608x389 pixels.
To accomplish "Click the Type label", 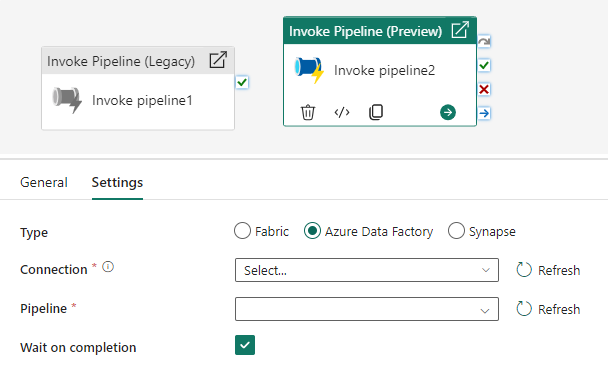I will 34,232.
